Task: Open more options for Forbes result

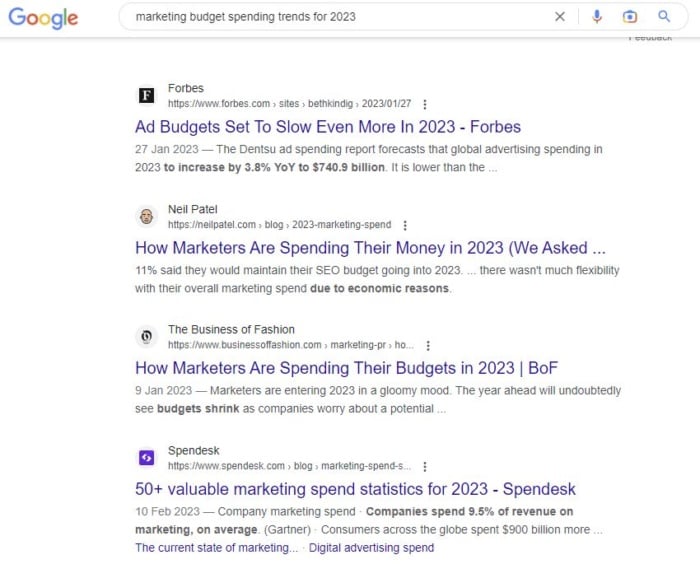Action: pos(425,104)
